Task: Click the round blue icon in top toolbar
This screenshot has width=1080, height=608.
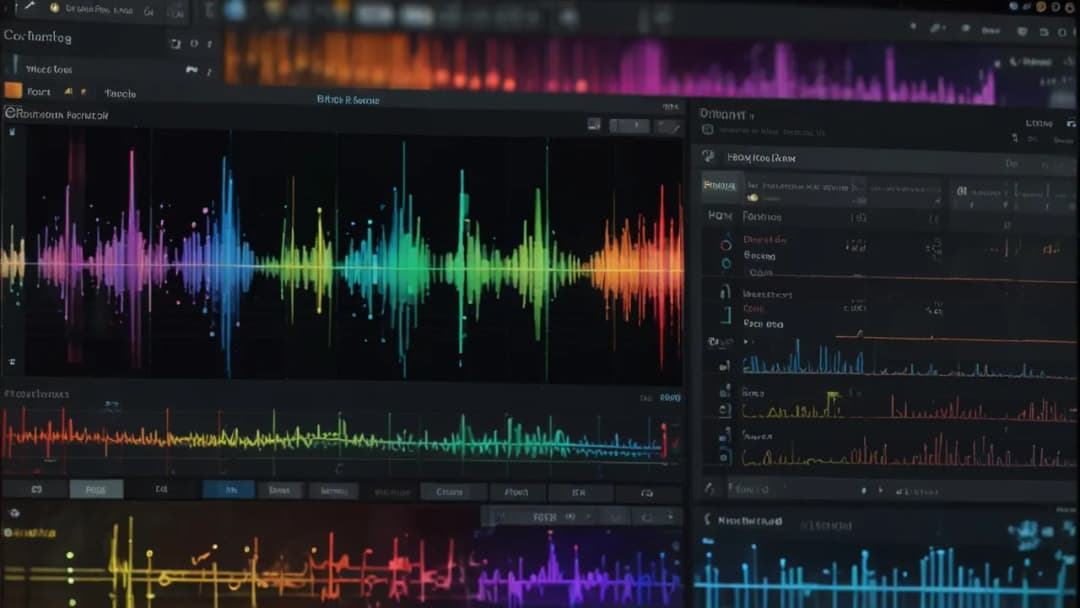Action: (235, 10)
